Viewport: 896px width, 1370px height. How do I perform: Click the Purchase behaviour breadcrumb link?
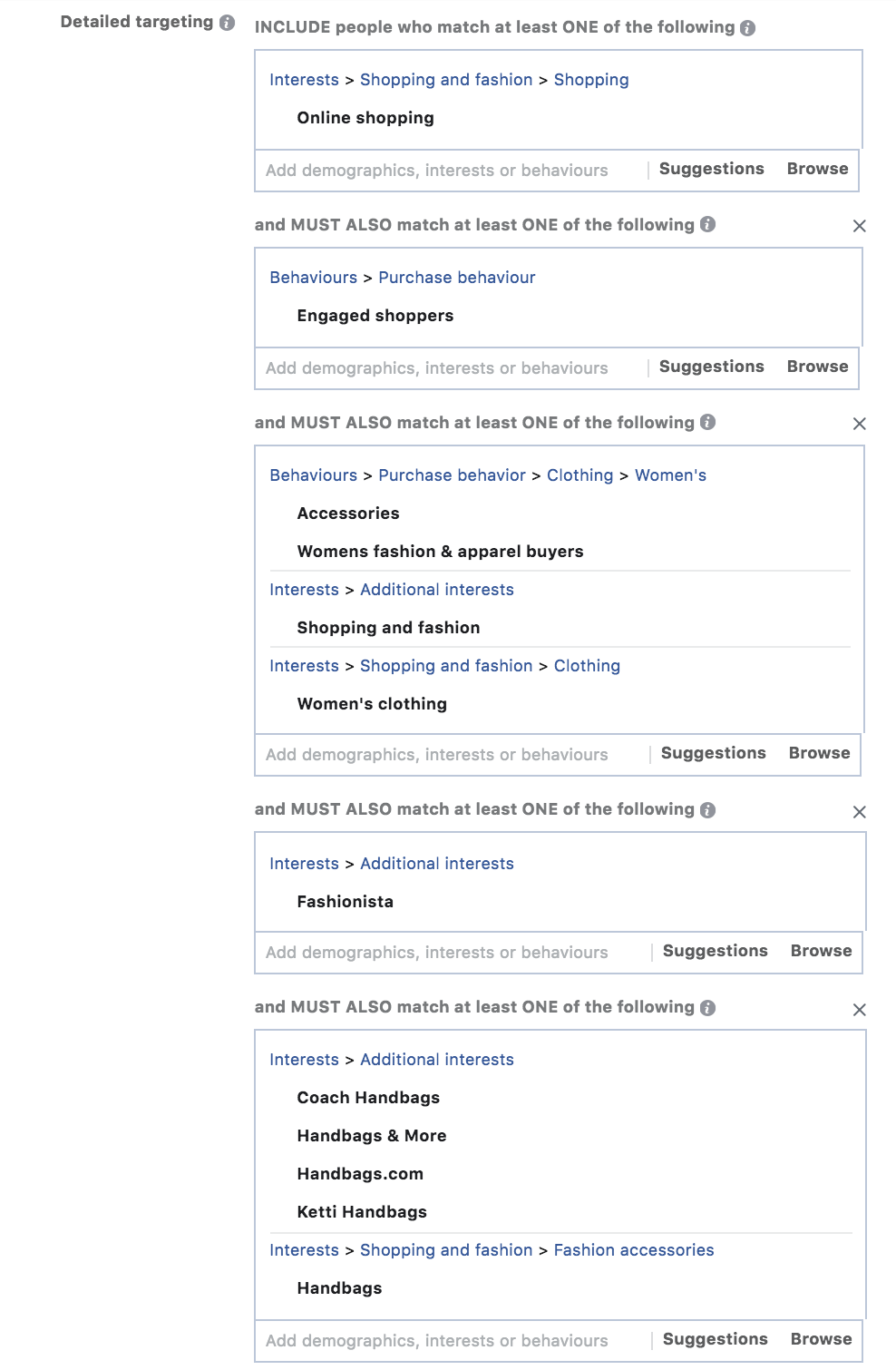tap(457, 277)
